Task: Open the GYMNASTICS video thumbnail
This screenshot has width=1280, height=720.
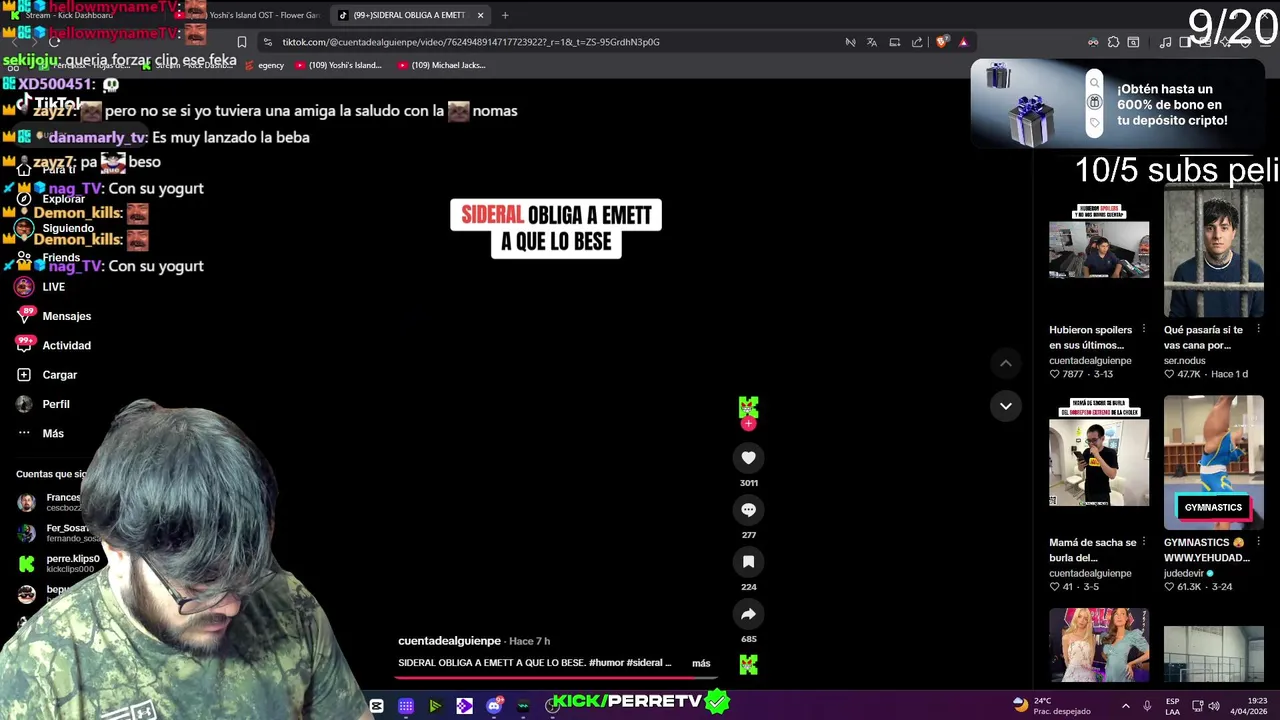Action: click(1213, 462)
